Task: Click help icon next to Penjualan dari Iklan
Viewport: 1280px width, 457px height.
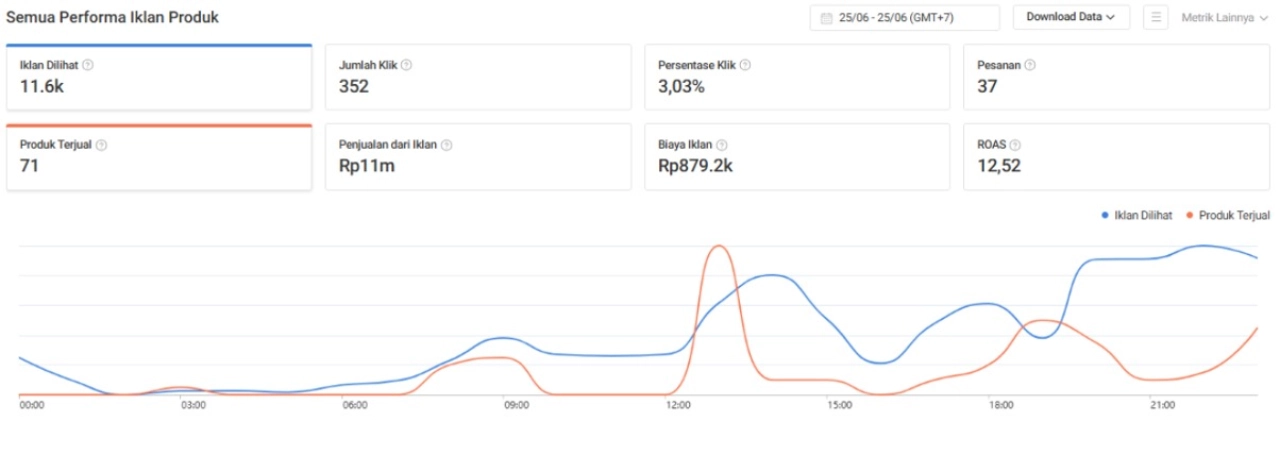Action: point(446,145)
